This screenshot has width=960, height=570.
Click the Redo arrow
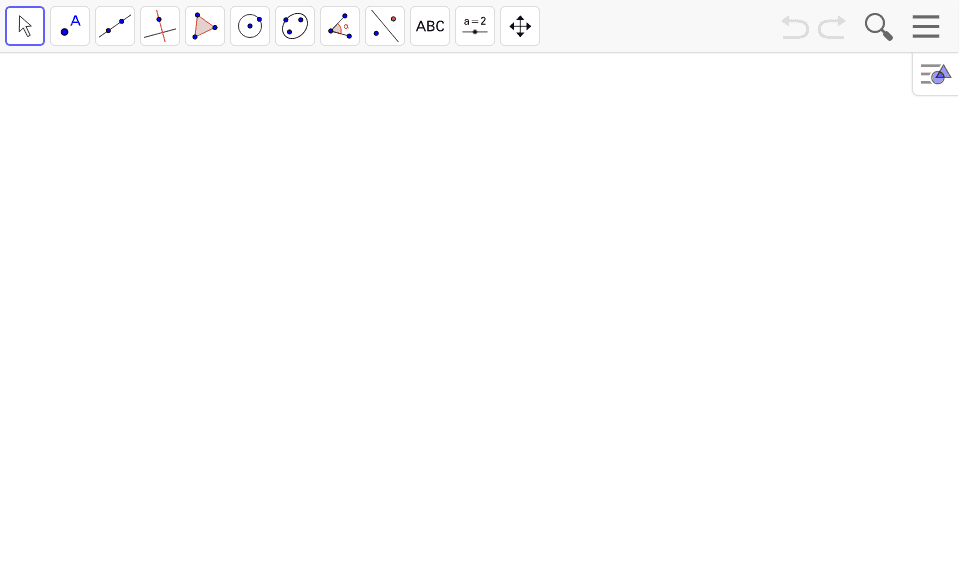(x=833, y=28)
